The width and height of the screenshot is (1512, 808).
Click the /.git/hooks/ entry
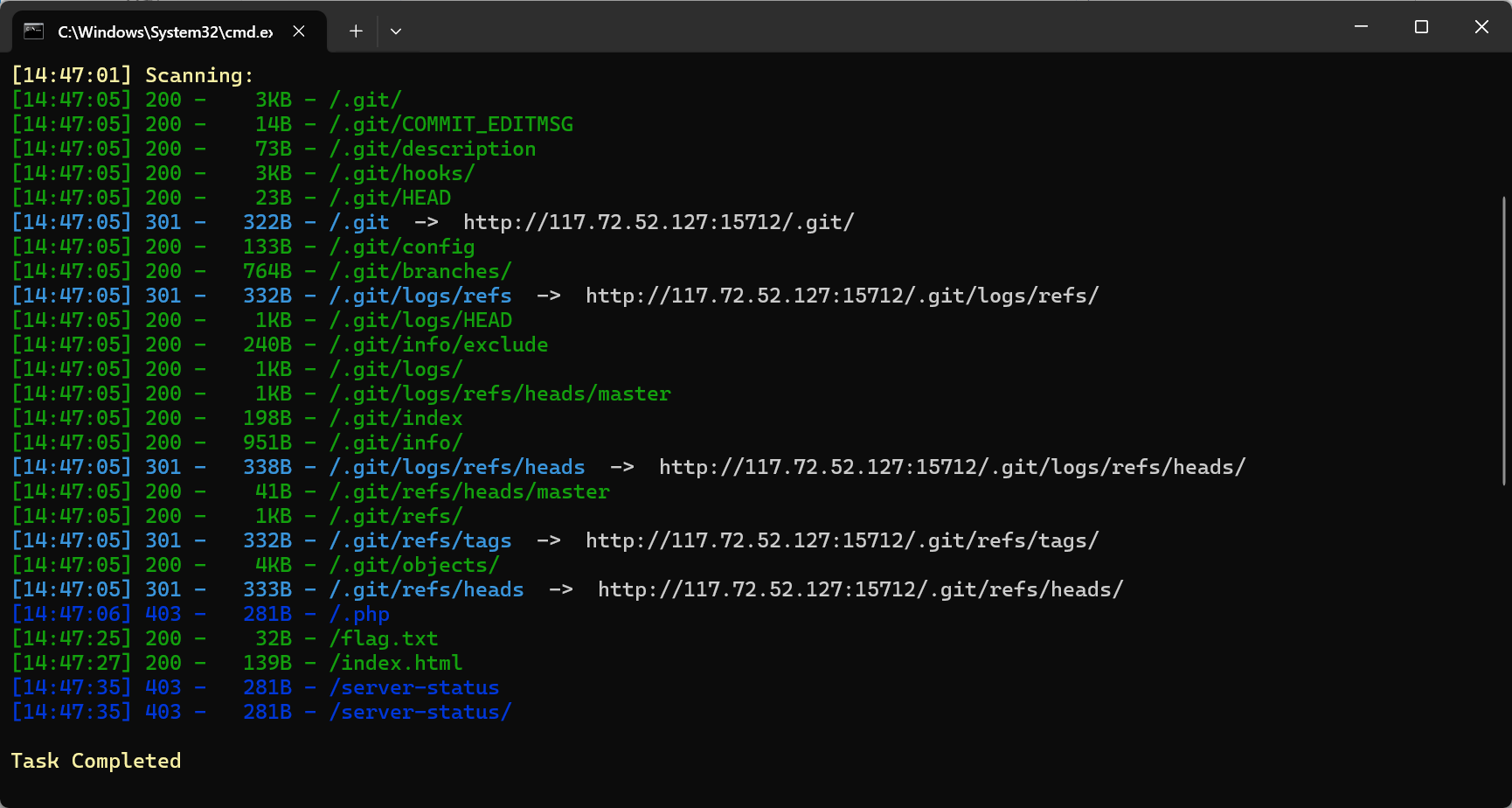coord(402,173)
